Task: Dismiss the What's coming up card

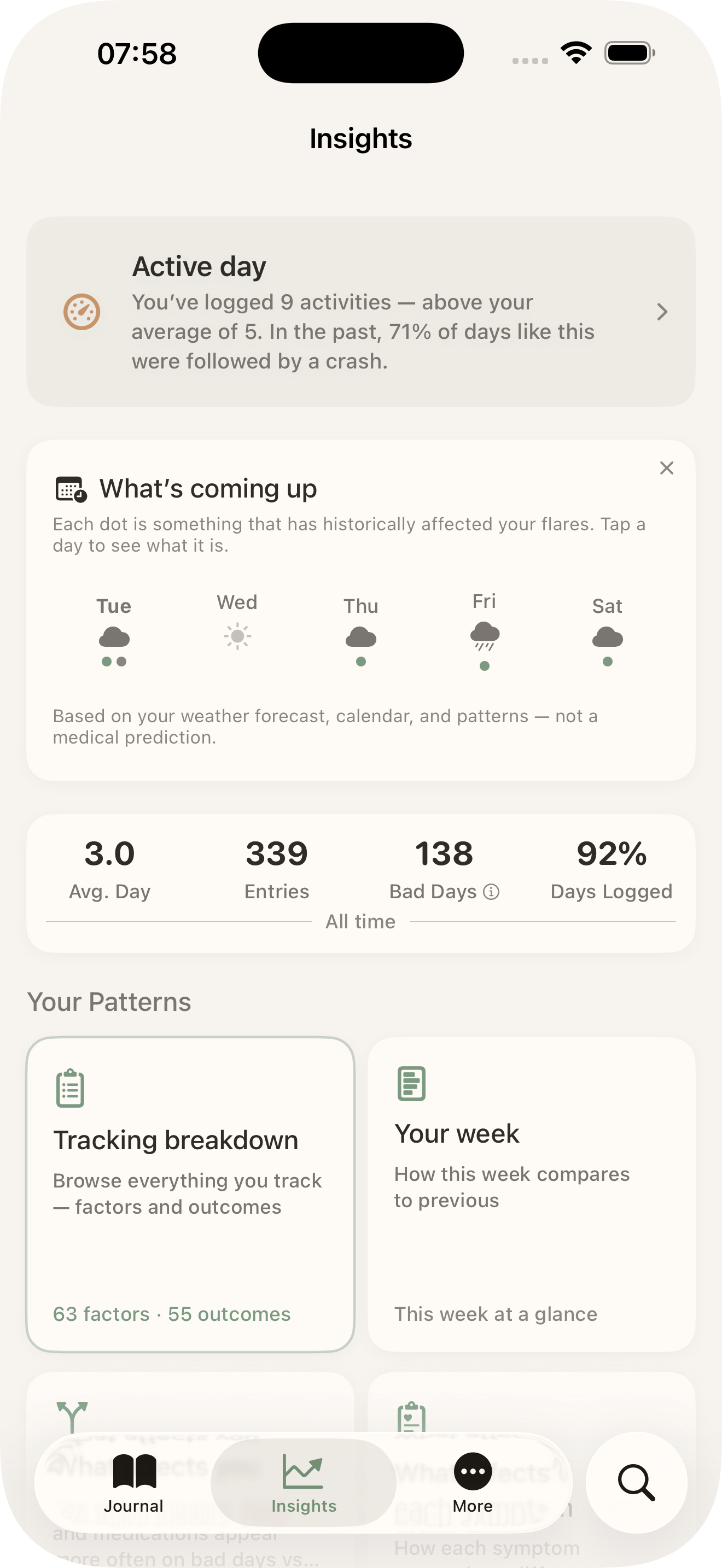Action: tap(667, 468)
